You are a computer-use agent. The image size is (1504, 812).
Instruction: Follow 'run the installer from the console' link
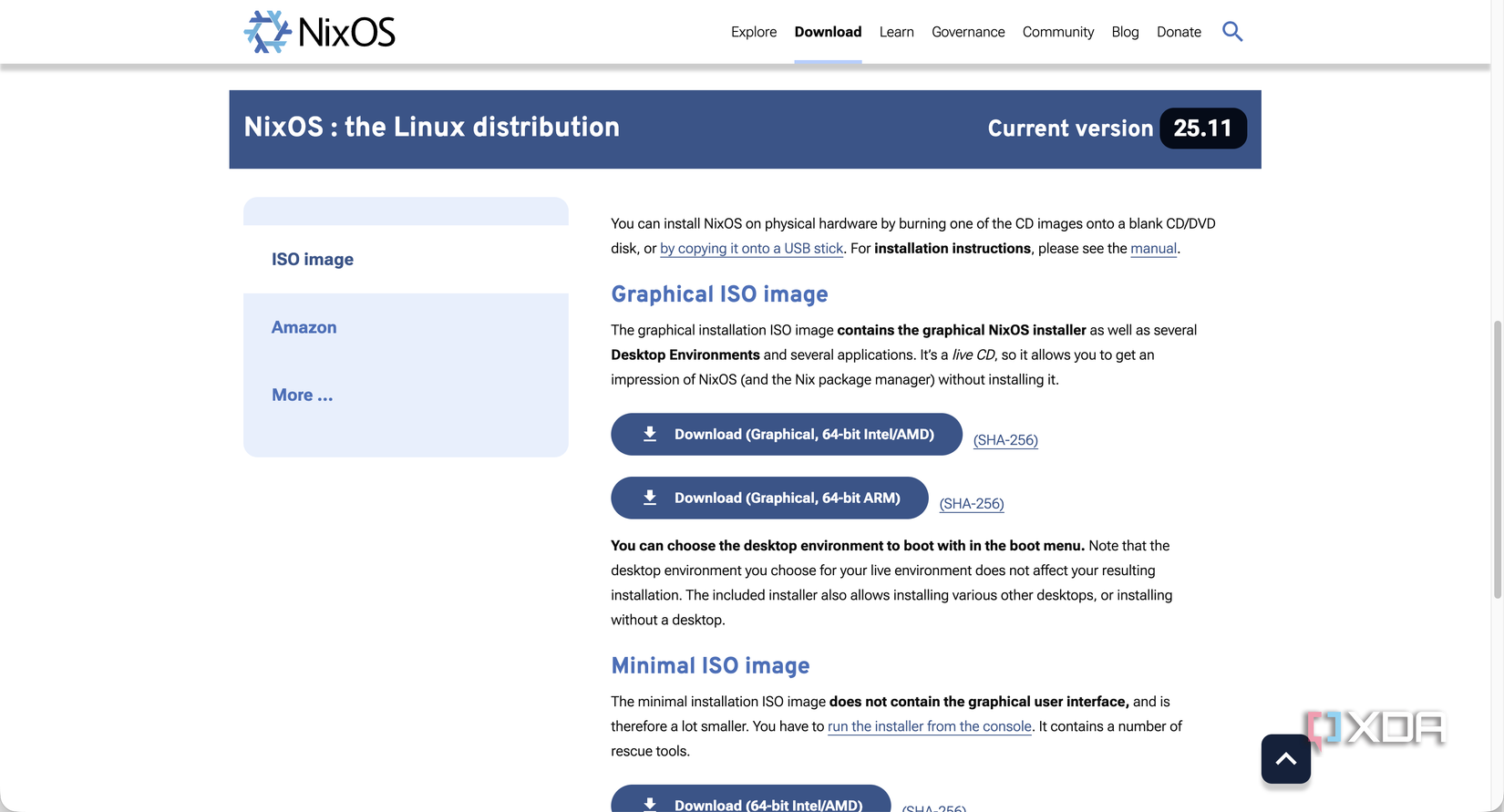tap(930, 726)
